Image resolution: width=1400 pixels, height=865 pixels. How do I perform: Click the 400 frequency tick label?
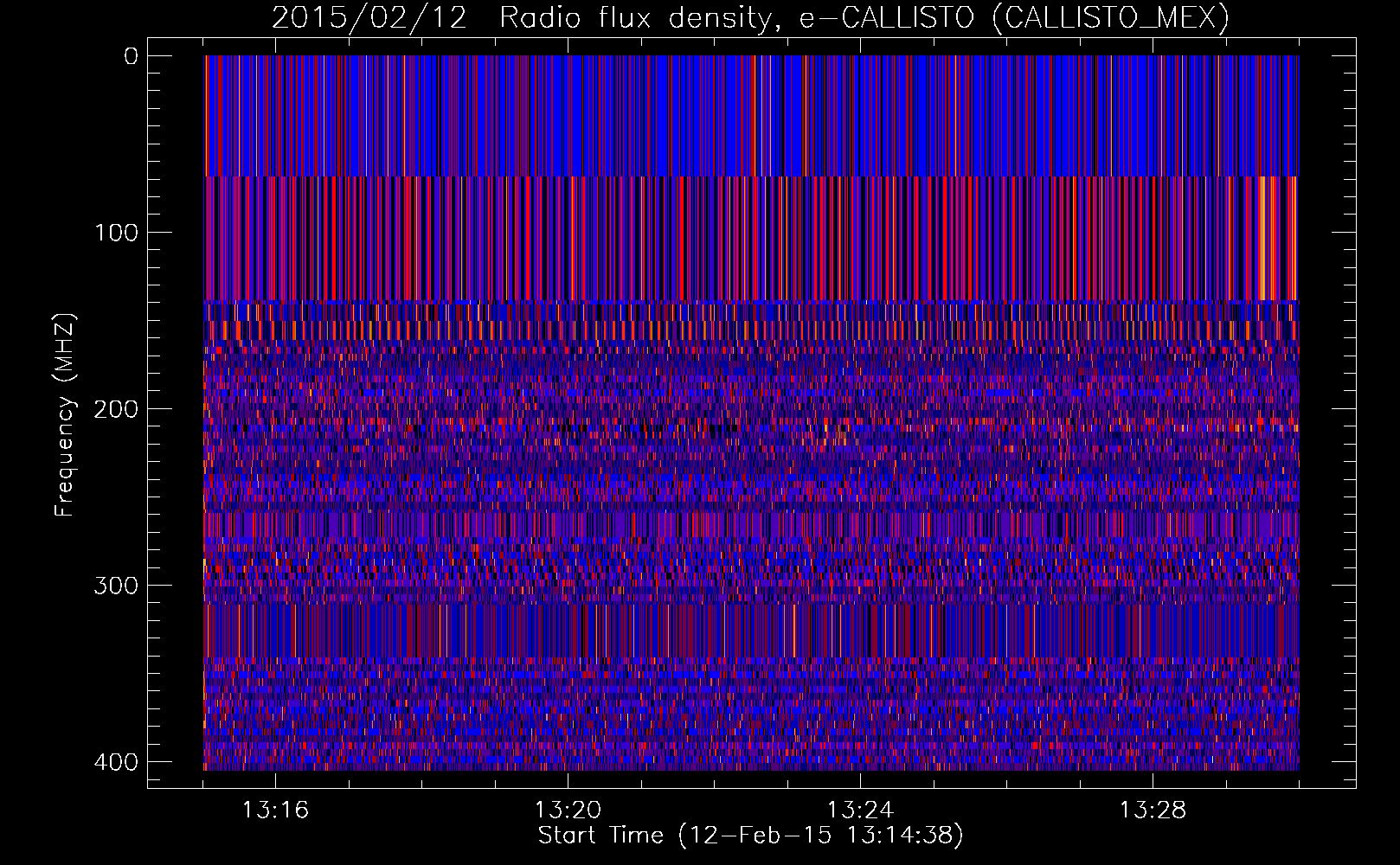click(x=115, y=762)
